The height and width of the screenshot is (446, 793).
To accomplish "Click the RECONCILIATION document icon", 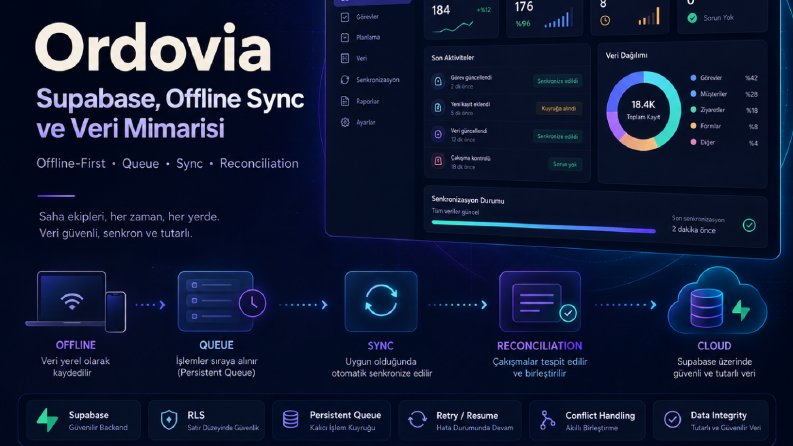I will click(540, 301).
